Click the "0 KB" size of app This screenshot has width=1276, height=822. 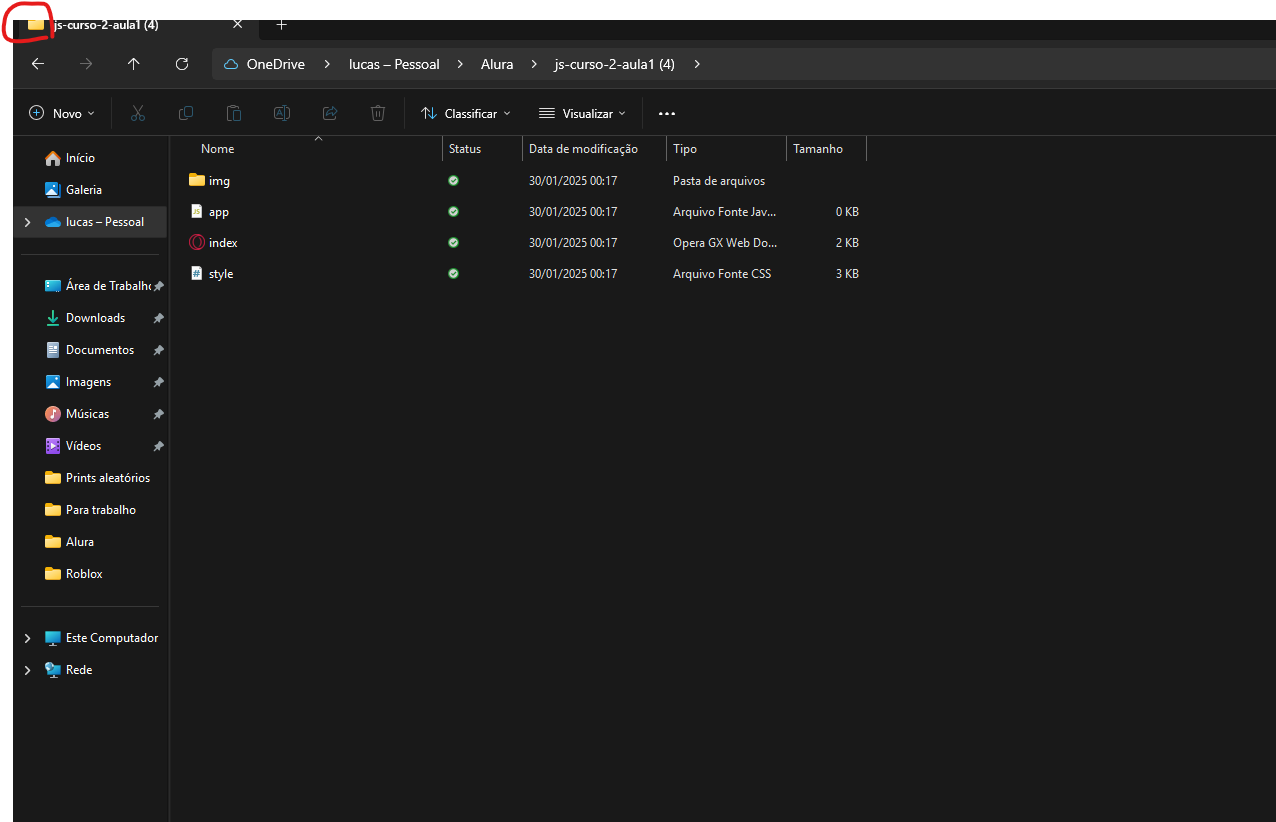847,212
